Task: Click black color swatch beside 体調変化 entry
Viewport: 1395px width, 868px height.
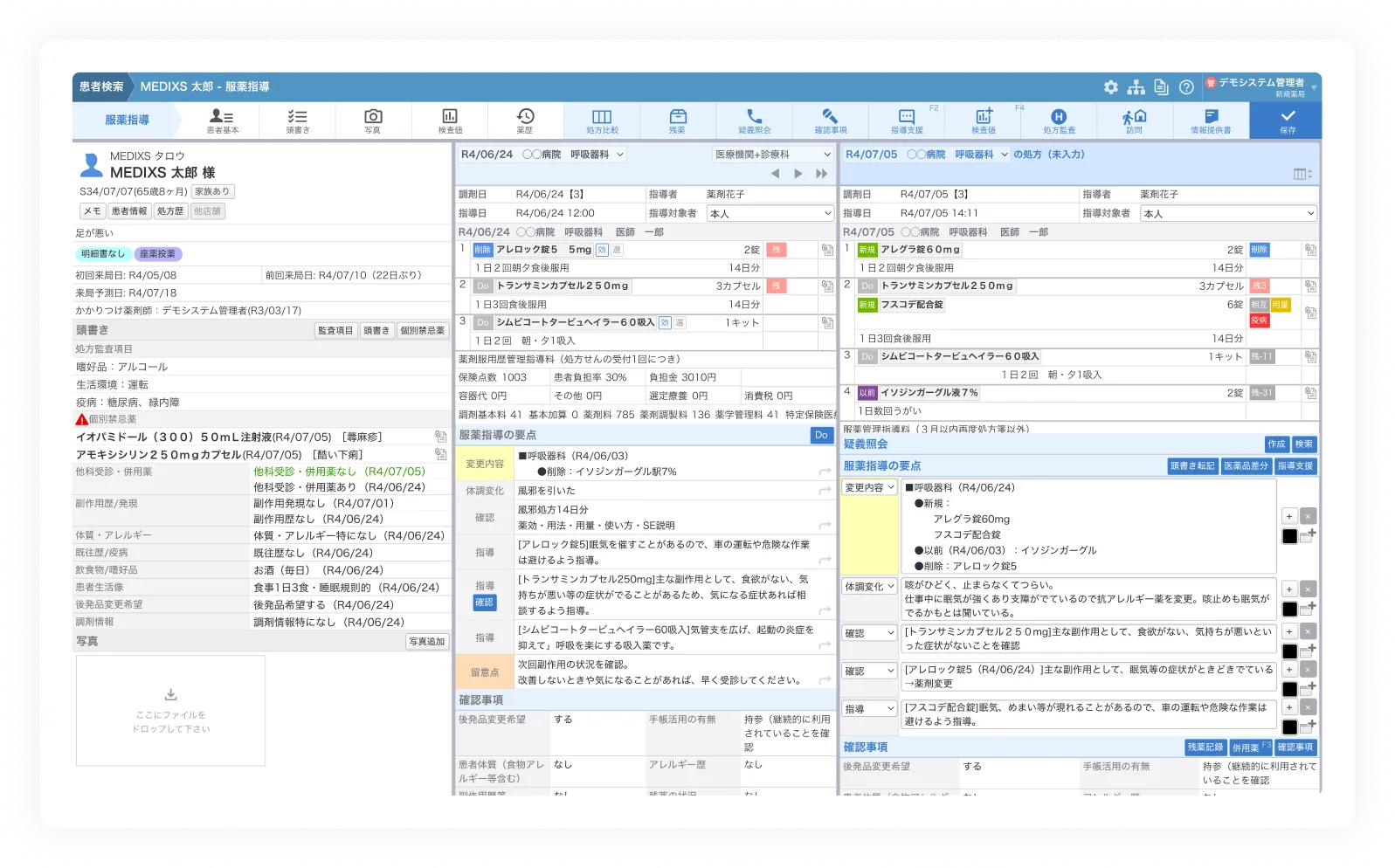Action: click(x=1289, y=610)
